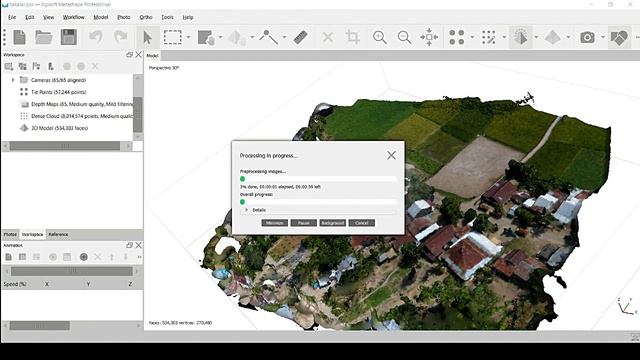Open the Workflow menu
Image resolution: width=640 pixels, height=360 pixels.
point(73,17)
